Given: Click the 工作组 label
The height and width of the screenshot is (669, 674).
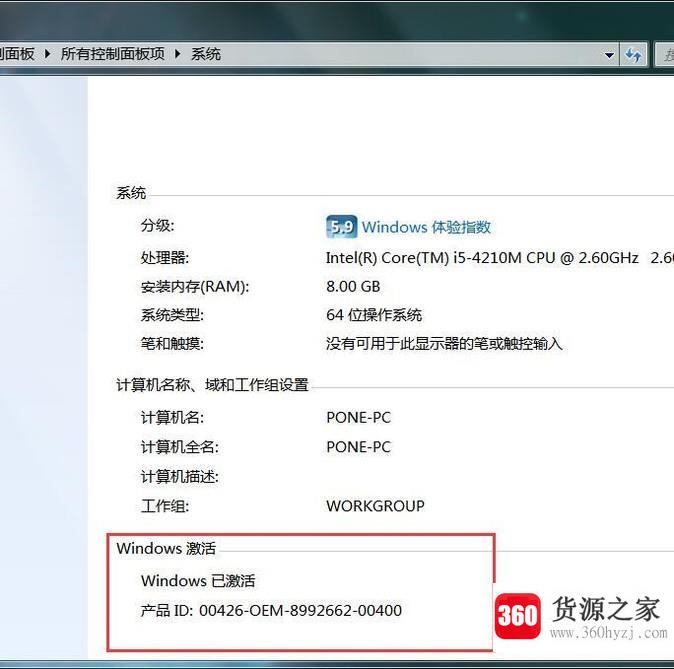Looking at the screenshot, I should (x=165, y=506).
